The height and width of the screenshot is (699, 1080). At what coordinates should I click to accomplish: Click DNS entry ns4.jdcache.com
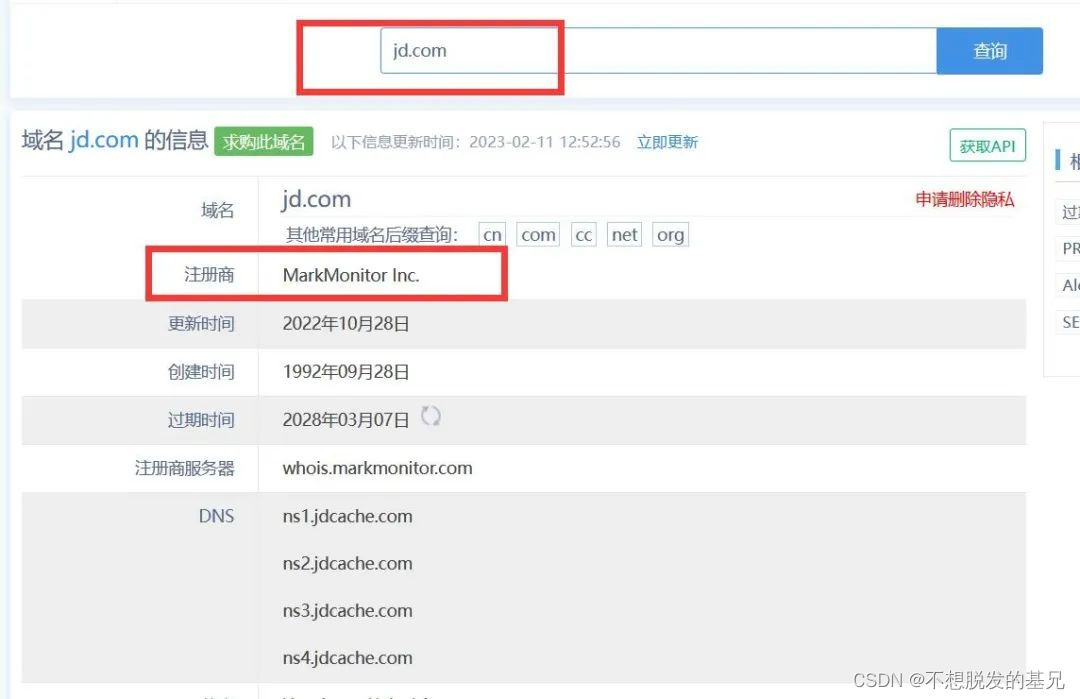coord(347,658)
